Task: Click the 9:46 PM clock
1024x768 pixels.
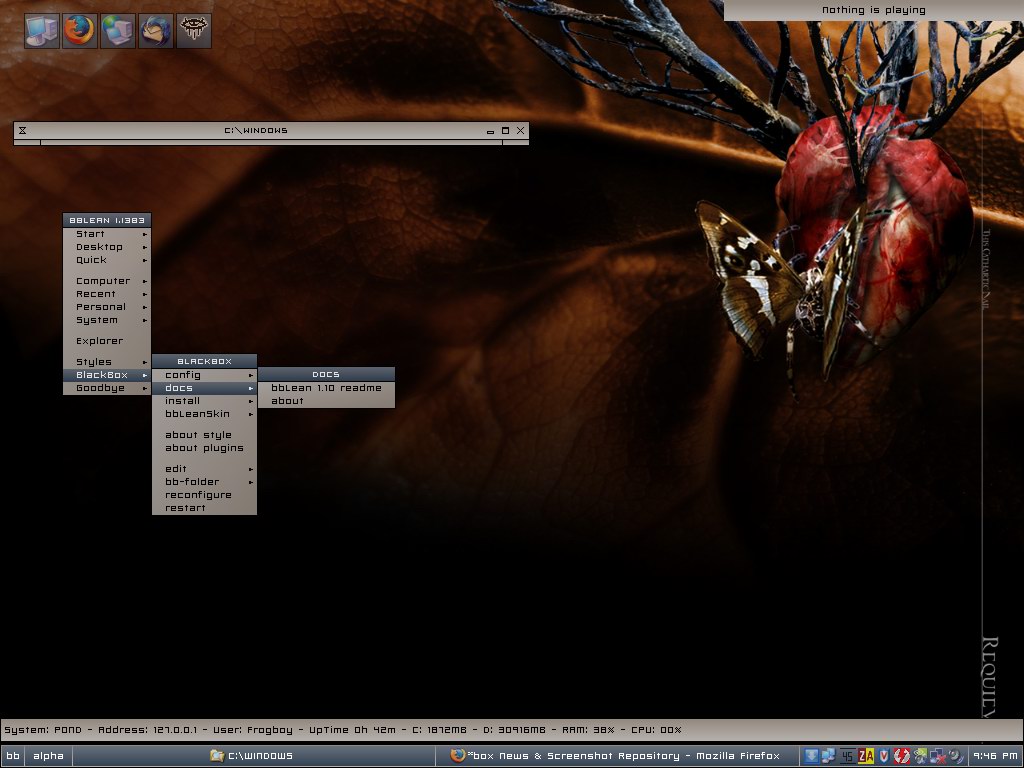Action: coord(995,756)
